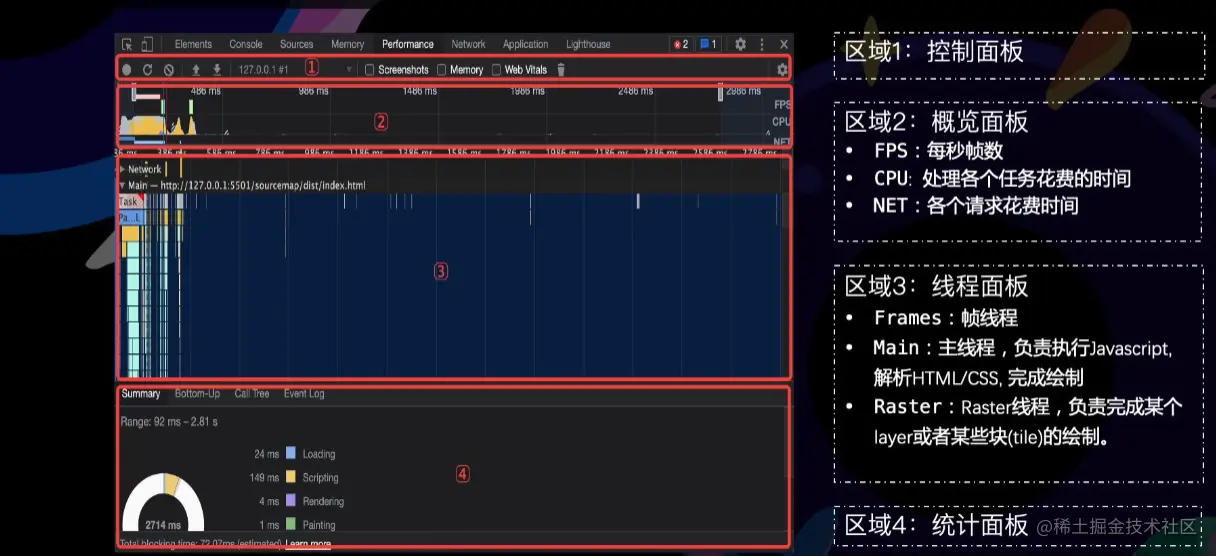This screenshot has height=556, width=1216.
Task: Click the 1486 ms overview timeline mark
Action: coord(419,91)
